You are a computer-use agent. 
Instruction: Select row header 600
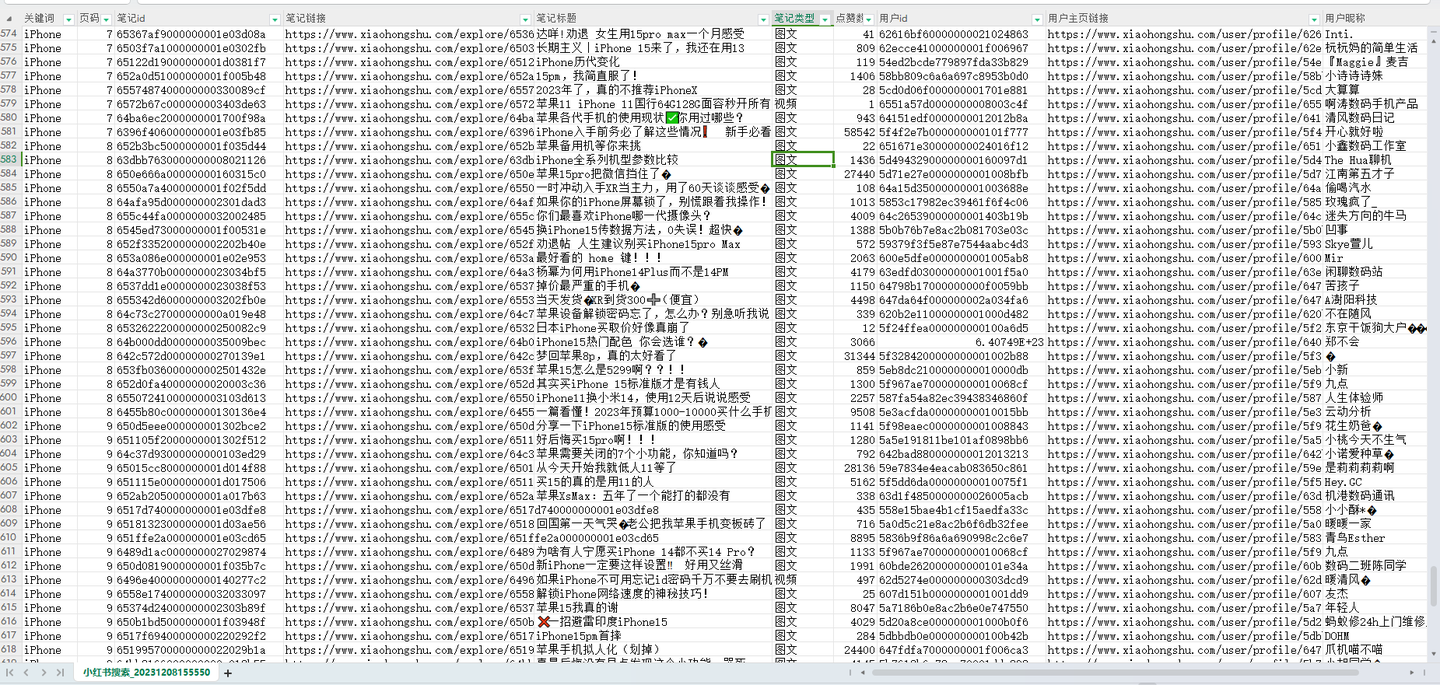(10, 398)
